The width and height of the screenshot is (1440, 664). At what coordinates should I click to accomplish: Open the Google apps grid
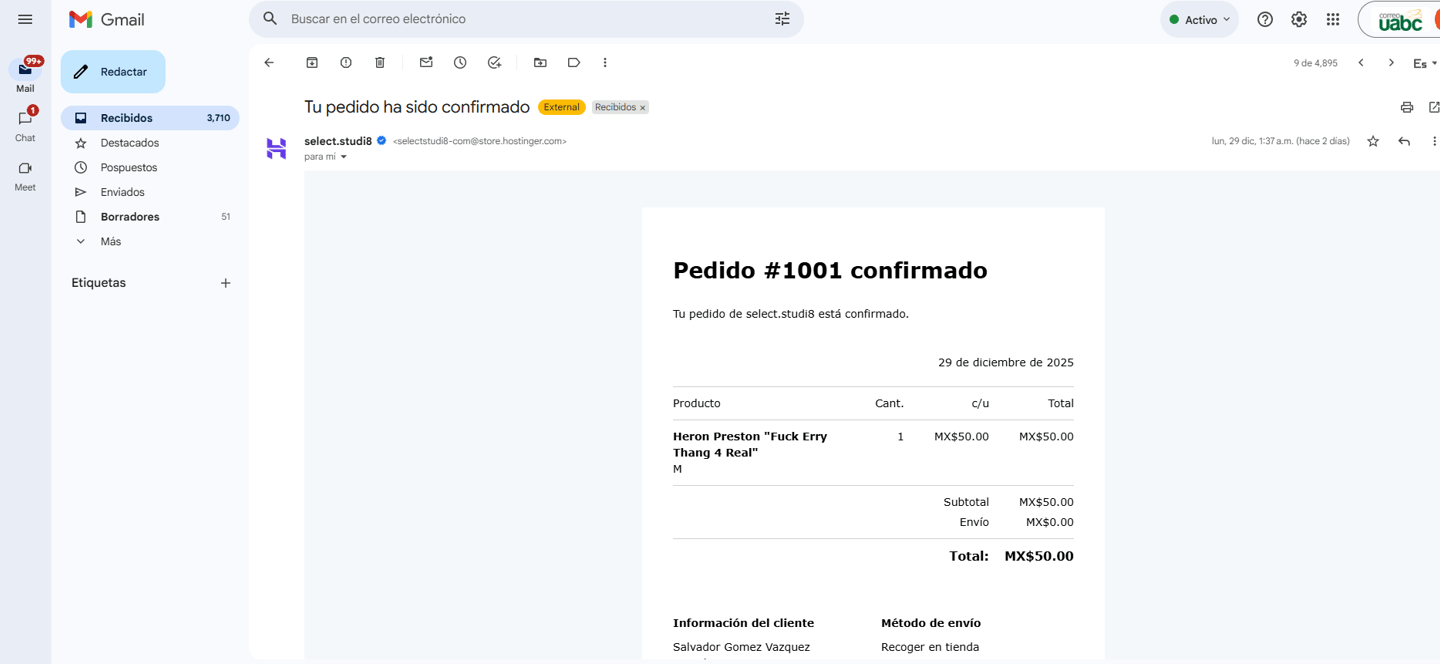[1333, 19]
